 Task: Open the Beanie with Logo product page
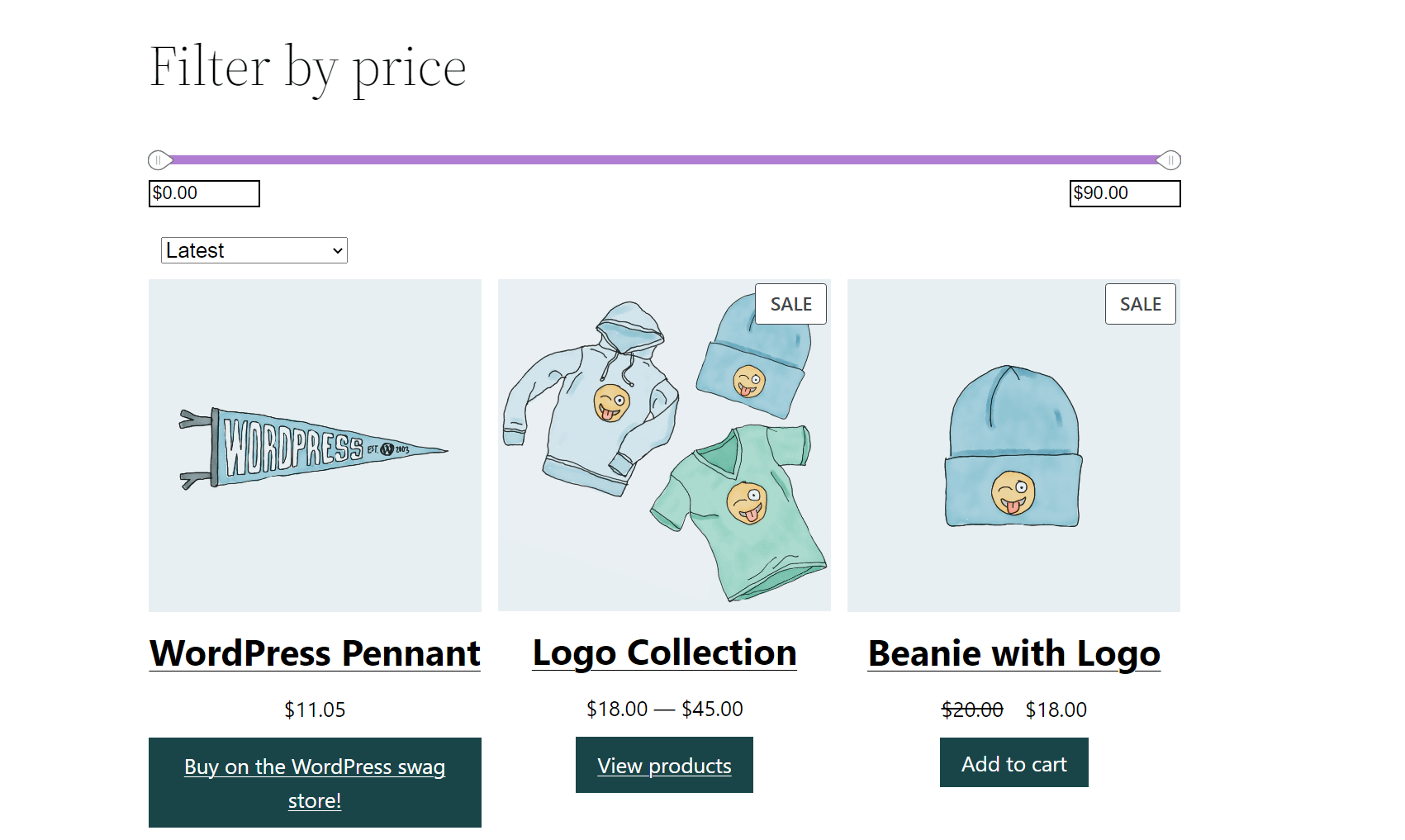[1013, 653]
